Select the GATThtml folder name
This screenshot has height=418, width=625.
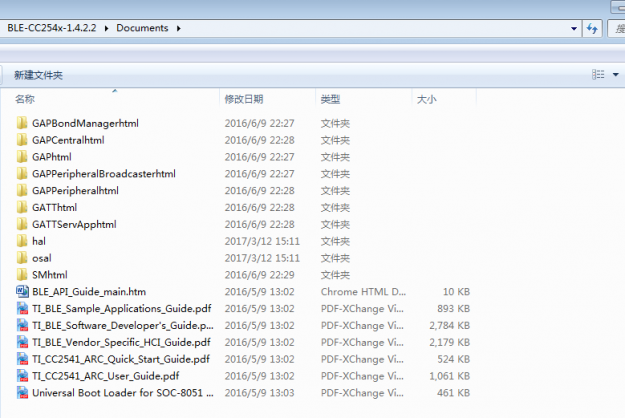click(x=55, y=207)
